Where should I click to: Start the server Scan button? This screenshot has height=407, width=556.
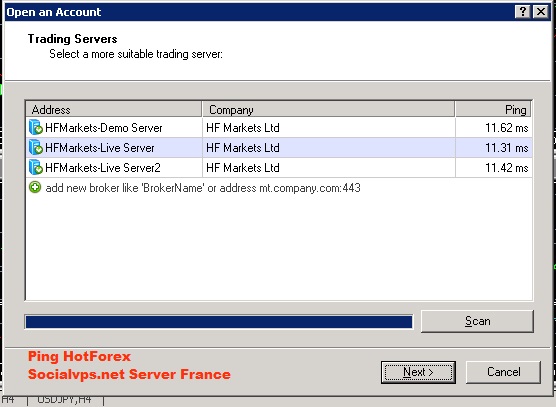click(477, 321)
